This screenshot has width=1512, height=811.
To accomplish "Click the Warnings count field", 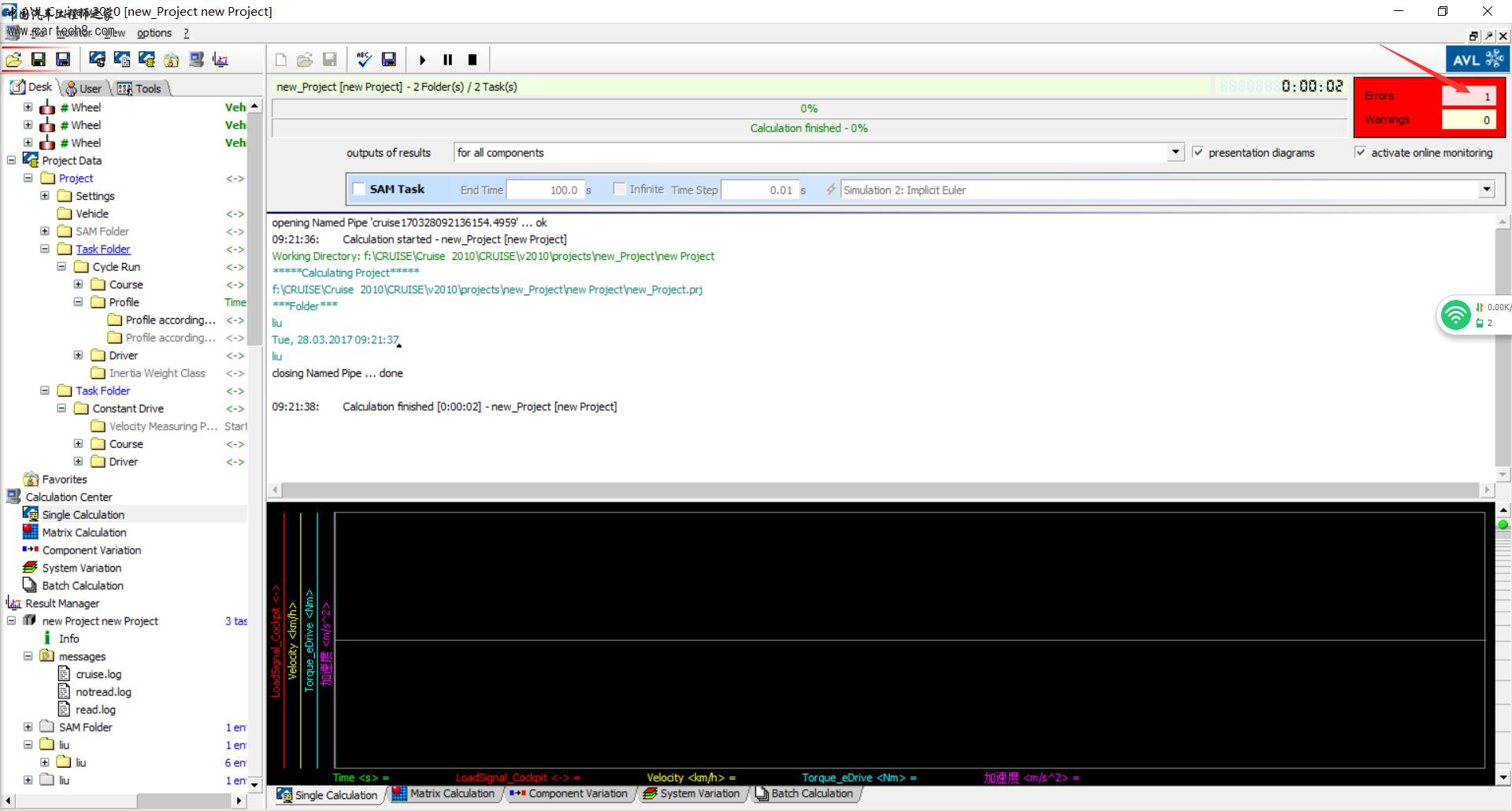I will (x=1468, y=120).
